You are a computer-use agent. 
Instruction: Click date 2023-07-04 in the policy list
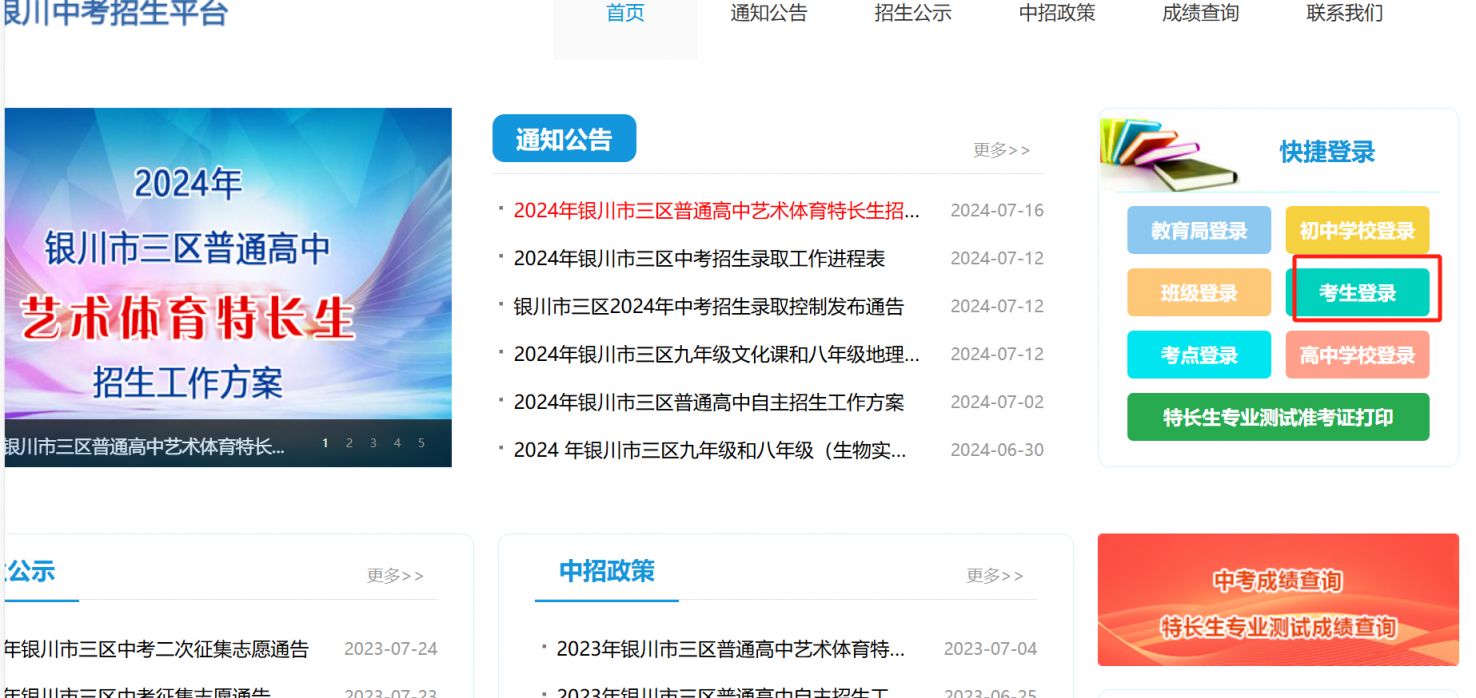coord(991,649)
